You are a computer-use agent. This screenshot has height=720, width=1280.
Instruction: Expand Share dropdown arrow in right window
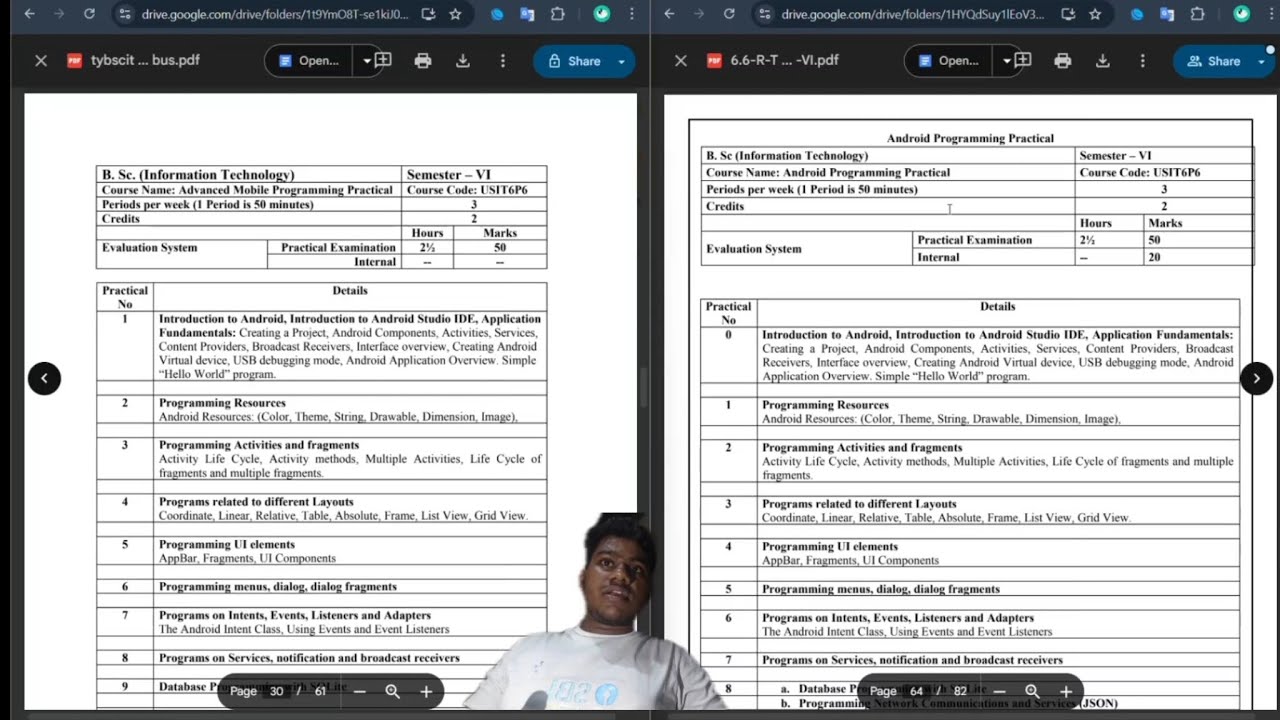[x=1261, y=61]
